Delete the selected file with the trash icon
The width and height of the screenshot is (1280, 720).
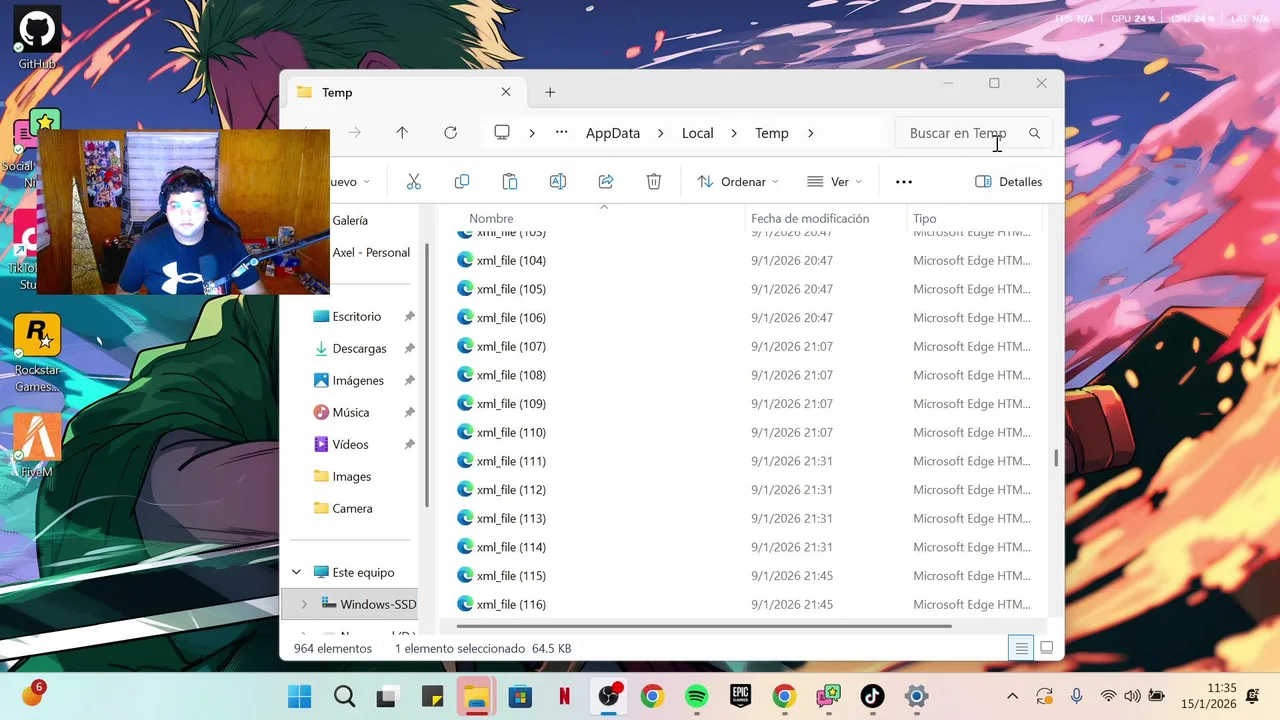coord(654,181)
